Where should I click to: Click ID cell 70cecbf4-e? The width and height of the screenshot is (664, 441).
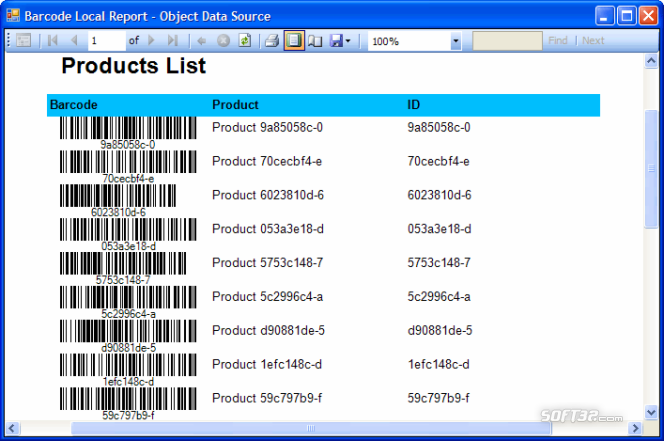click(x=438, y=161)
